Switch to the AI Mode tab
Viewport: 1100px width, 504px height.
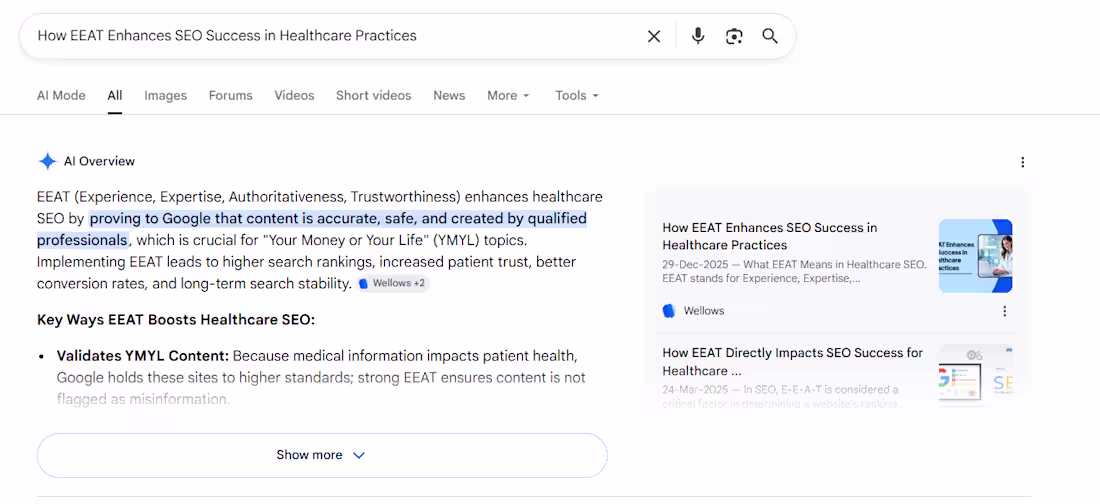(x=61, y=95)
